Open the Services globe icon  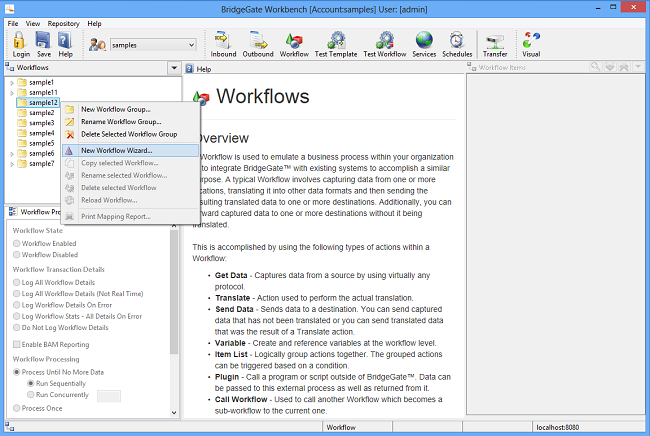[x=424, y=43]
